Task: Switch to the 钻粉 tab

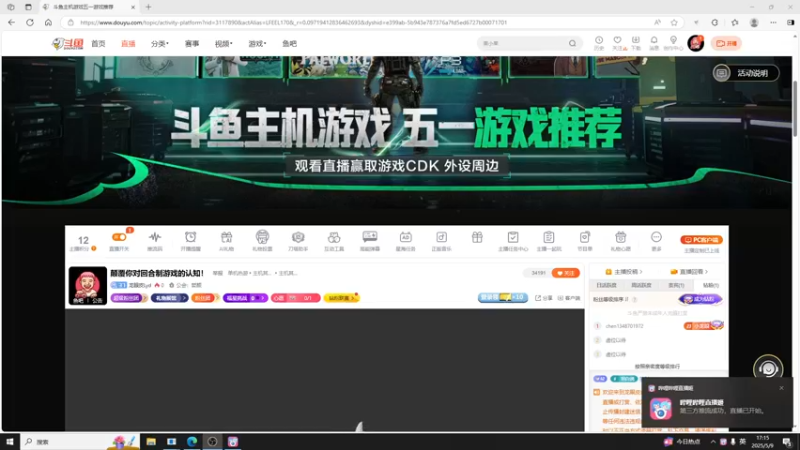Action: 710,285
